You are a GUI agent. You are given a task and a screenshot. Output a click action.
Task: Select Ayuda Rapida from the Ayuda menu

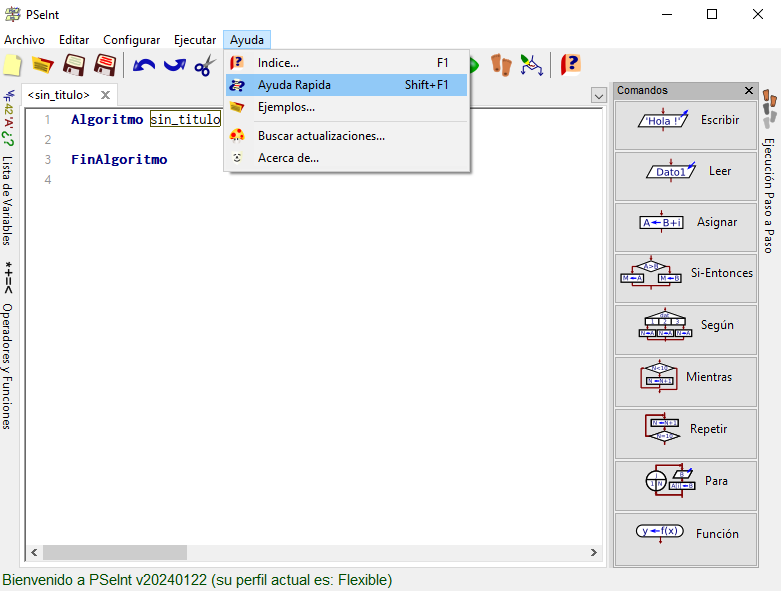294,85
